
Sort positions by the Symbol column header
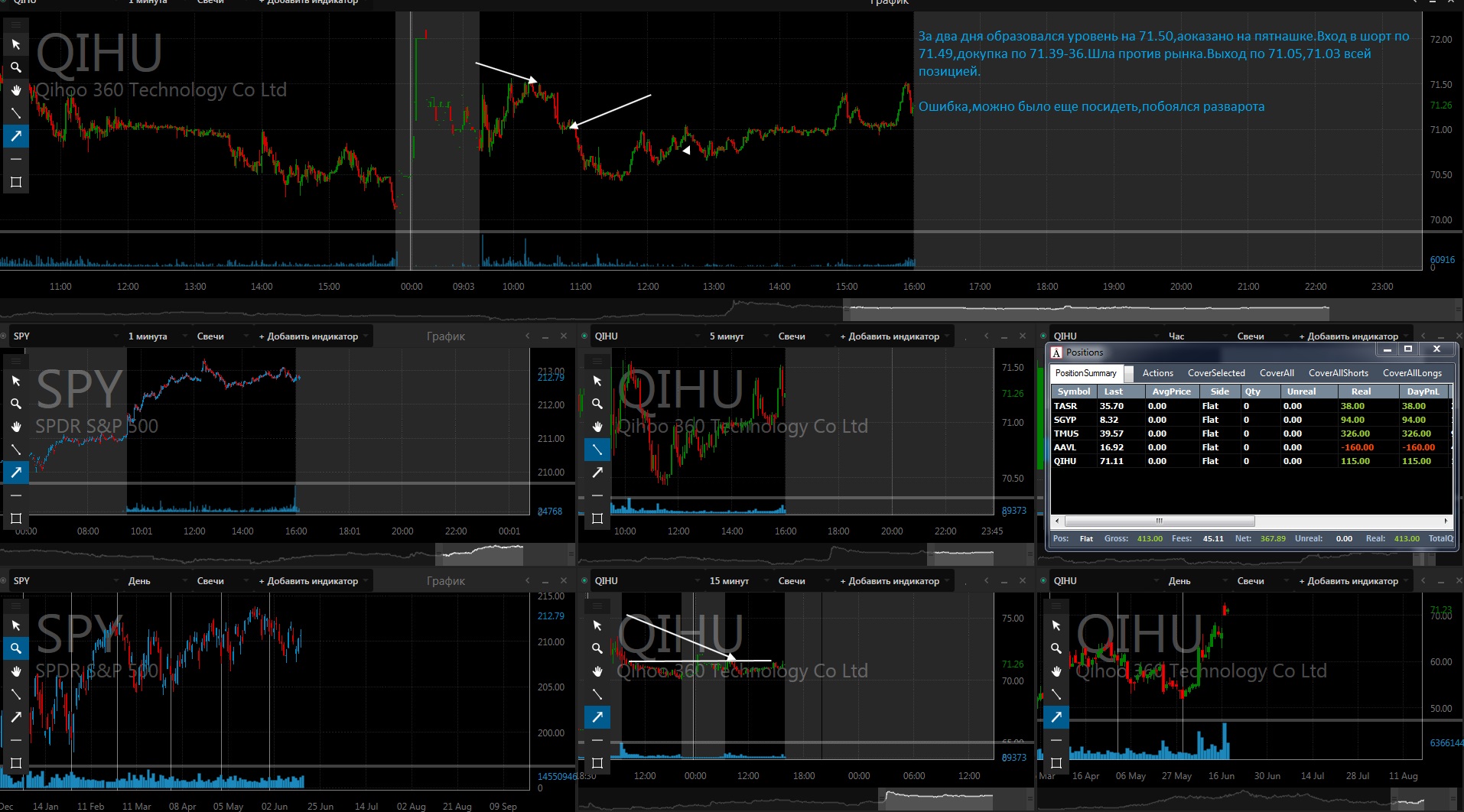1073,391
